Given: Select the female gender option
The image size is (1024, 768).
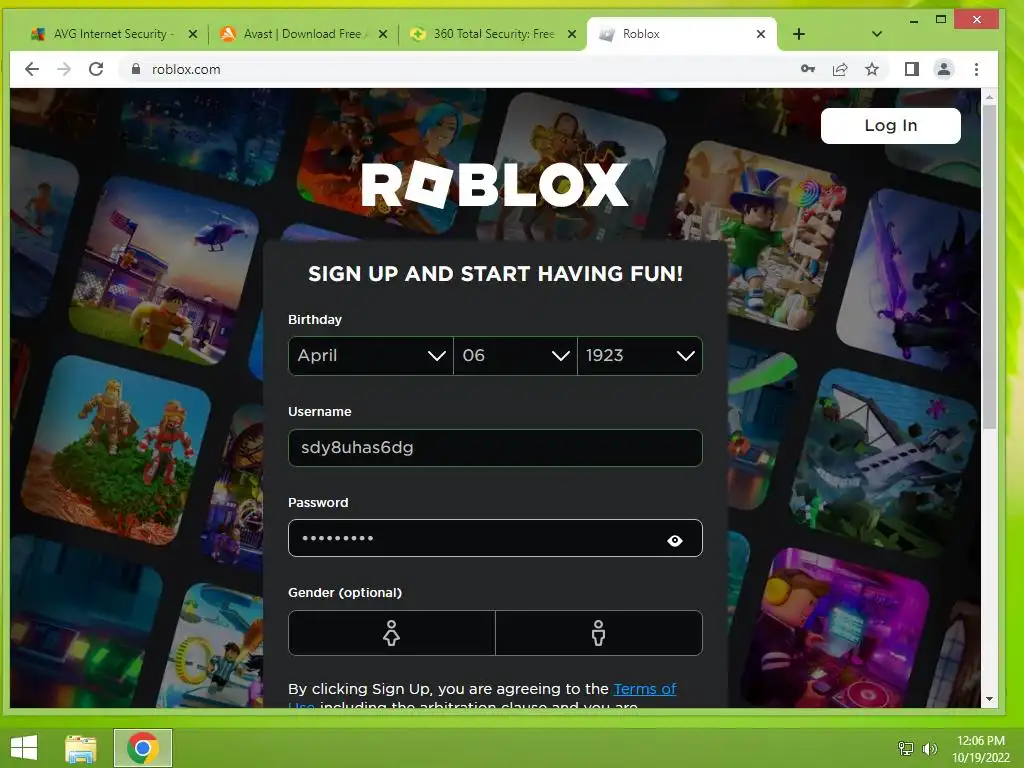Looking at the screenshot, I should click(x=391, y=633).
